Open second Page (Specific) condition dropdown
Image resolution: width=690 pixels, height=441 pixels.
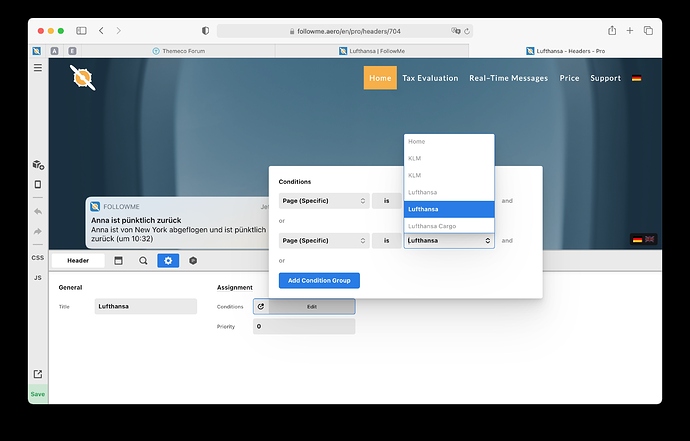(x=324, y=241)
